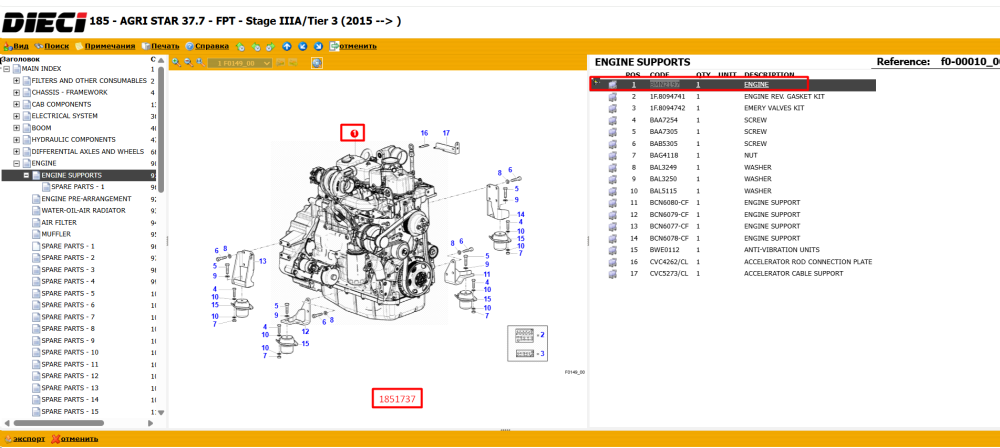Click the blue down-right arrow icon

point(318,46)
